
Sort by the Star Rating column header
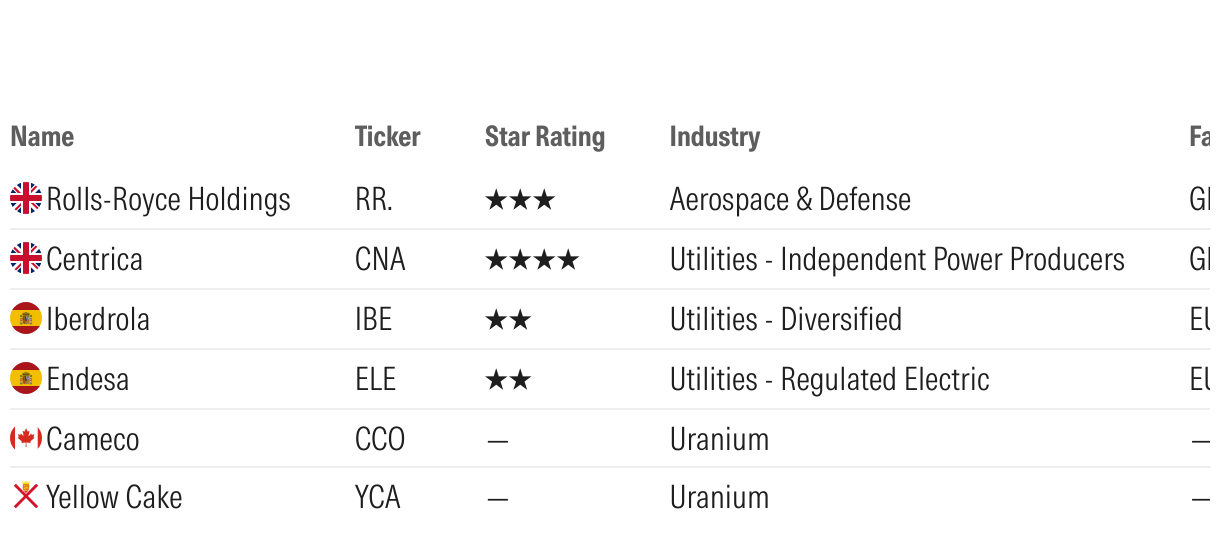pos(544,136)
